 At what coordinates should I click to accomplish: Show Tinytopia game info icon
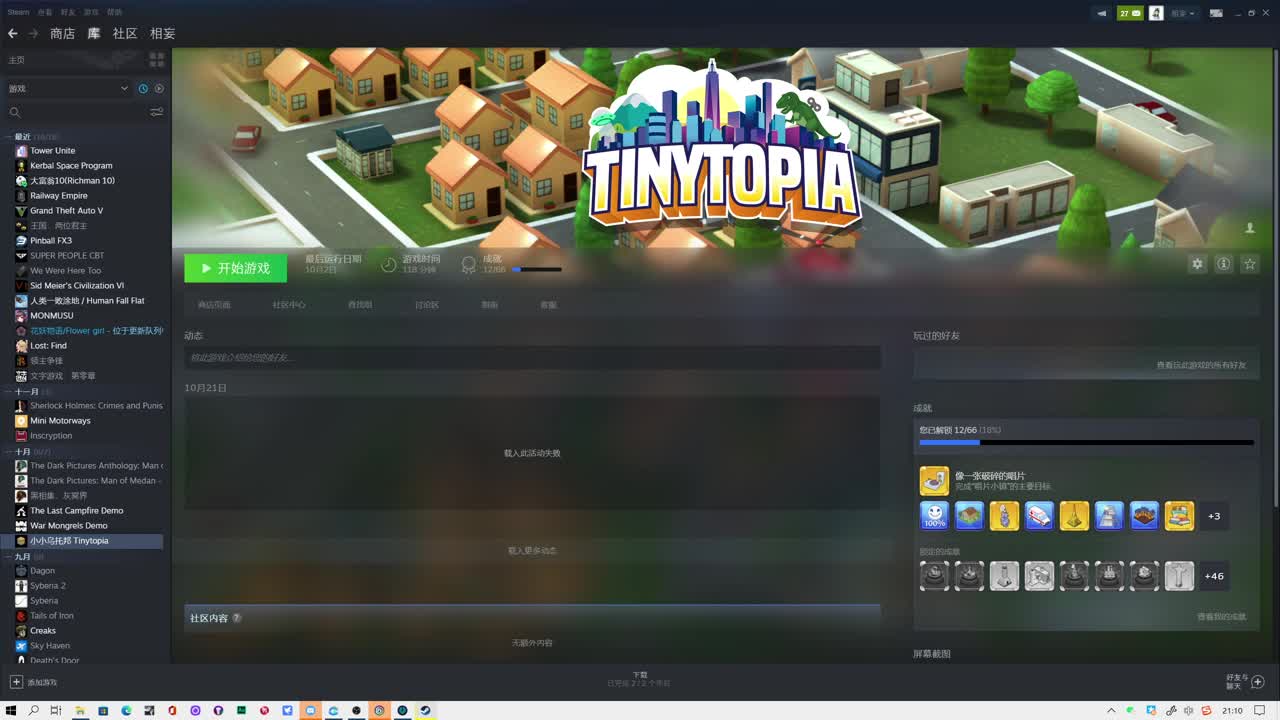pos(1223,264)
